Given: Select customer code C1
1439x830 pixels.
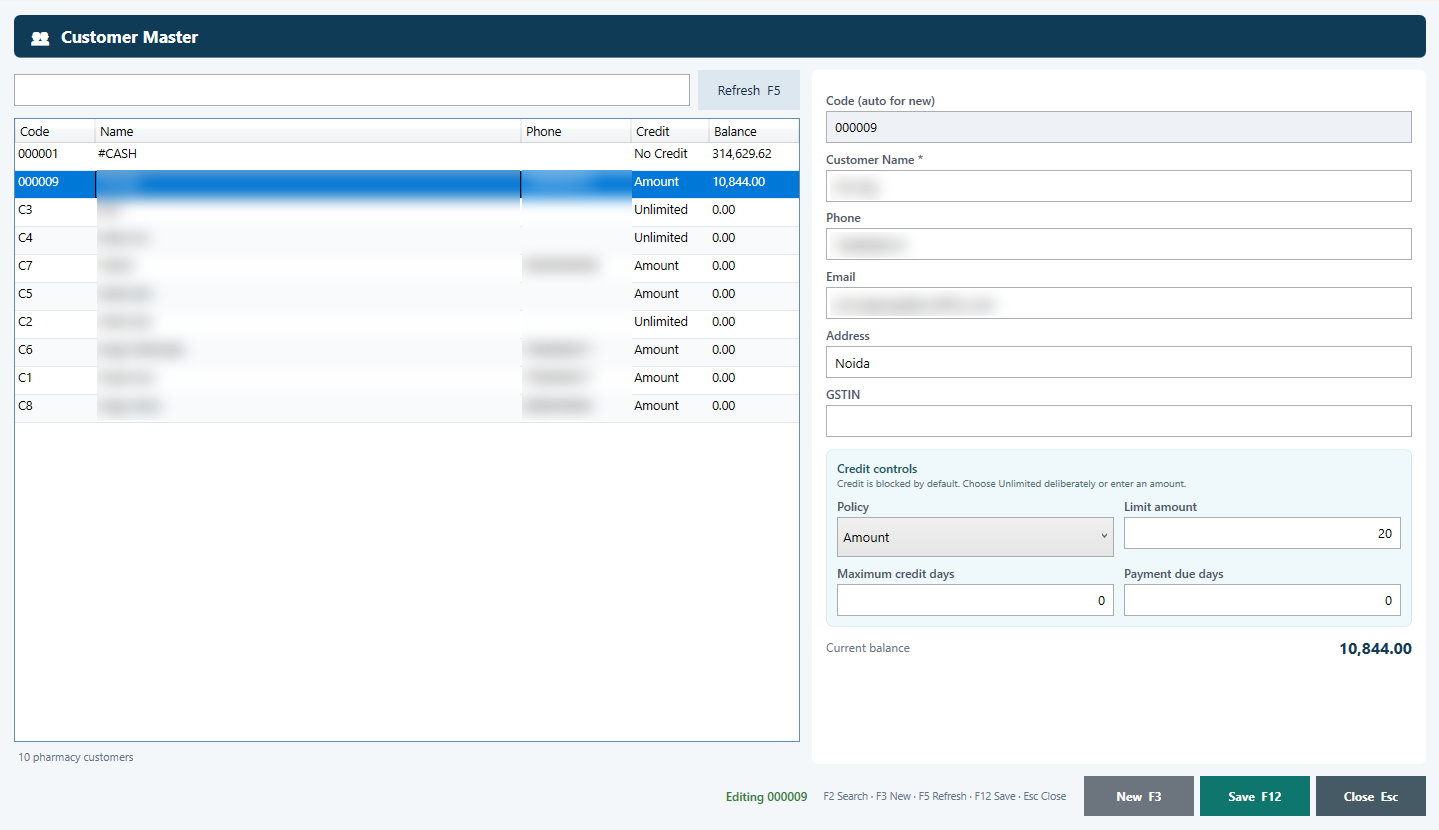Looking at the screenshot, I should pos(407,378).
